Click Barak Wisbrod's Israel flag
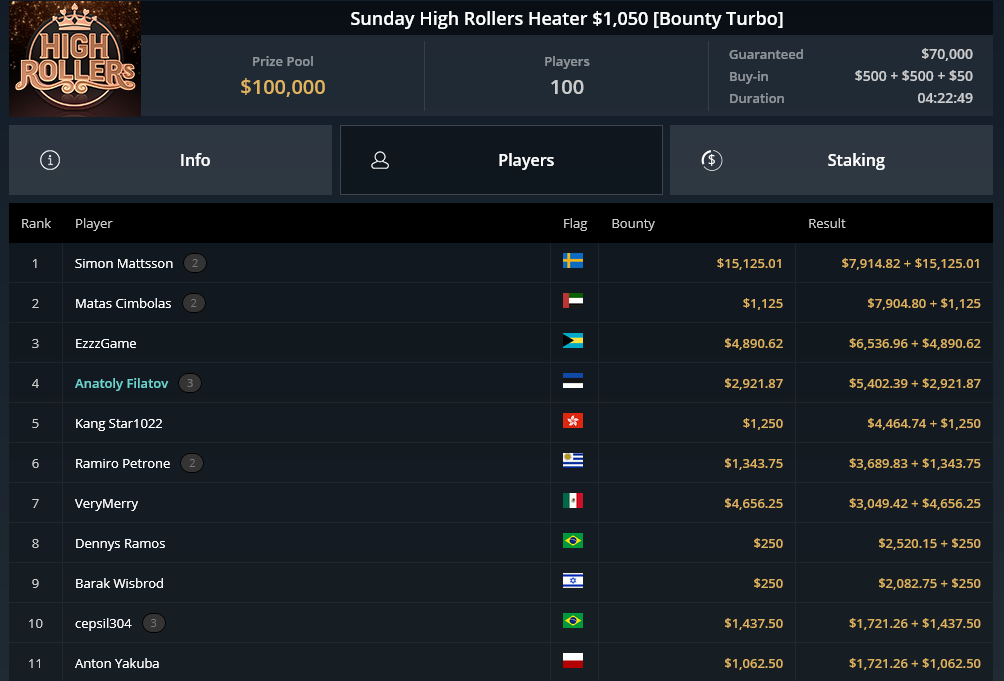This screenshot has width=1004, height=681. [x=572, y=581]
